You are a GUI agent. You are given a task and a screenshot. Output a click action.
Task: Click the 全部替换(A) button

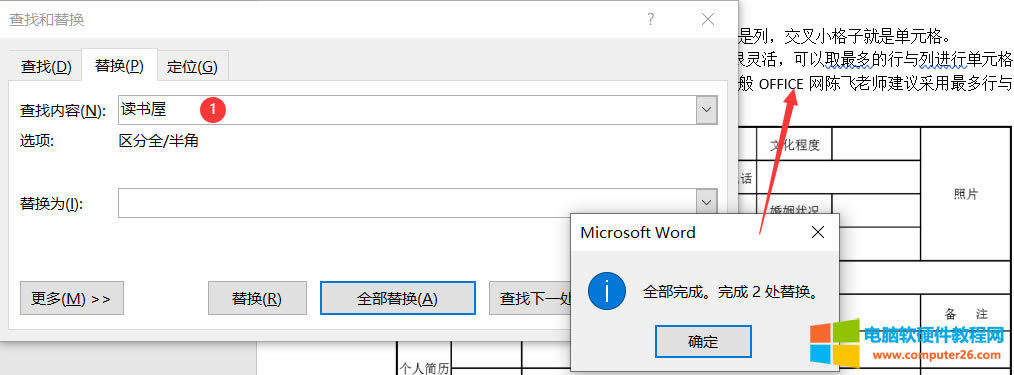[x=398, y=298]
